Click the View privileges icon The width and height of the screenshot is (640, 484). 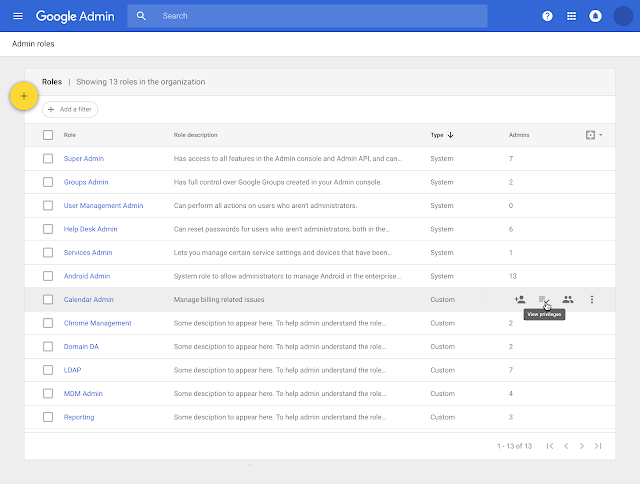pos(543,299)
